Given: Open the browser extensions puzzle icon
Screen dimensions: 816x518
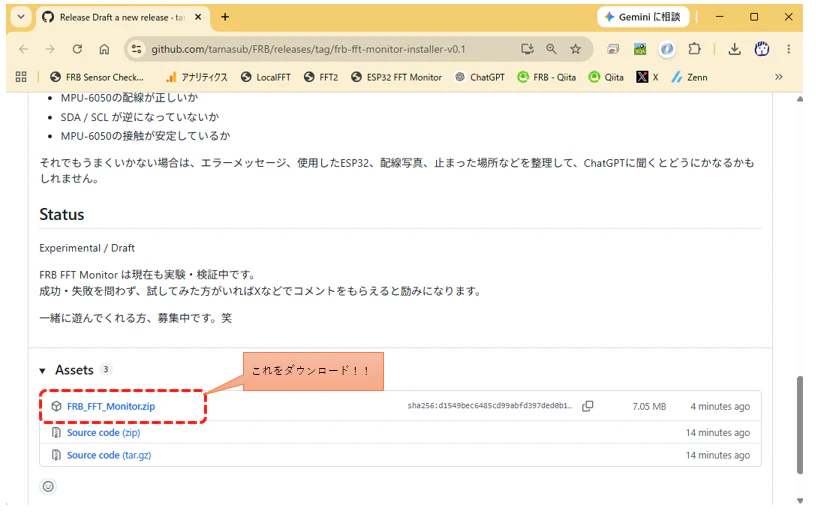Looking at the screenshot, I should coord(694,49).
